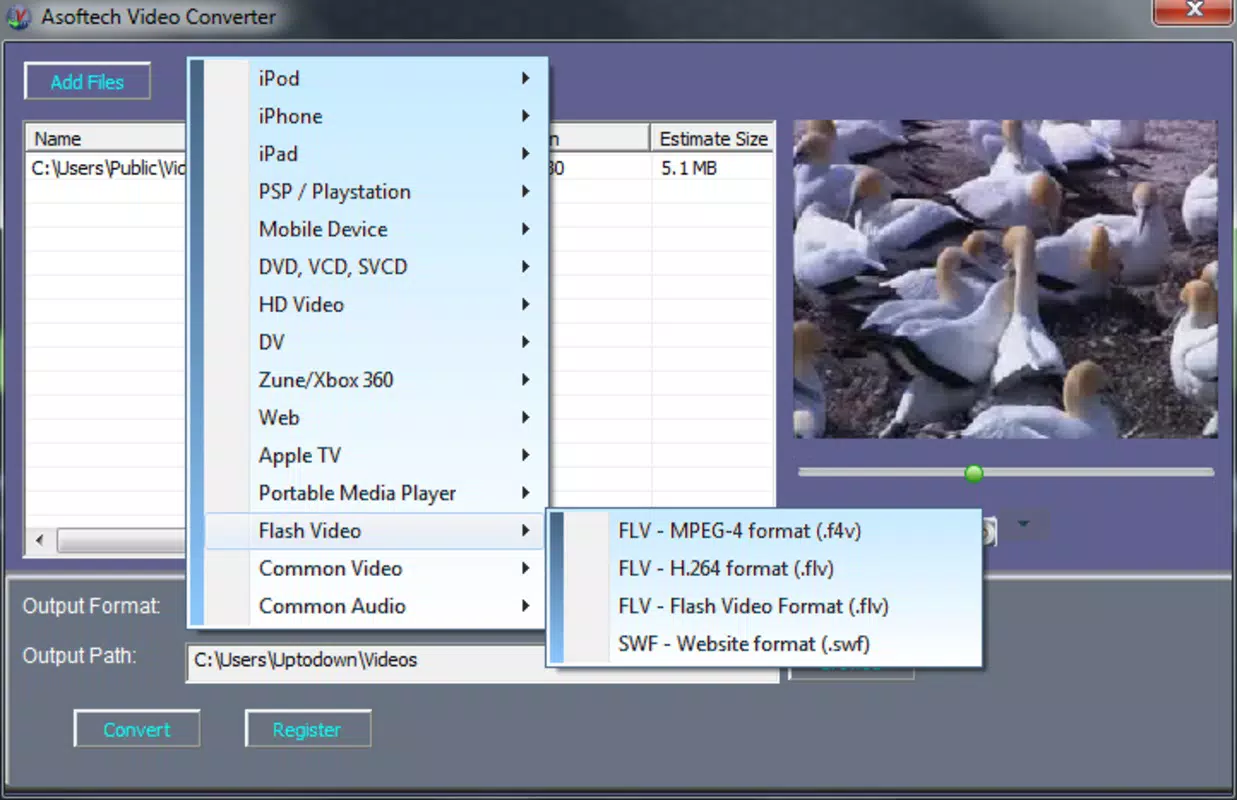Screen dimensions: 1237x800
Task: Click the Output Path field
Action: 482,661
